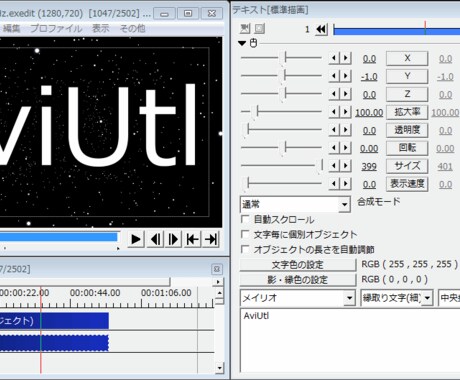Click the サイズ button
This screenshot has width=460, height=380.
coord(407,166)
